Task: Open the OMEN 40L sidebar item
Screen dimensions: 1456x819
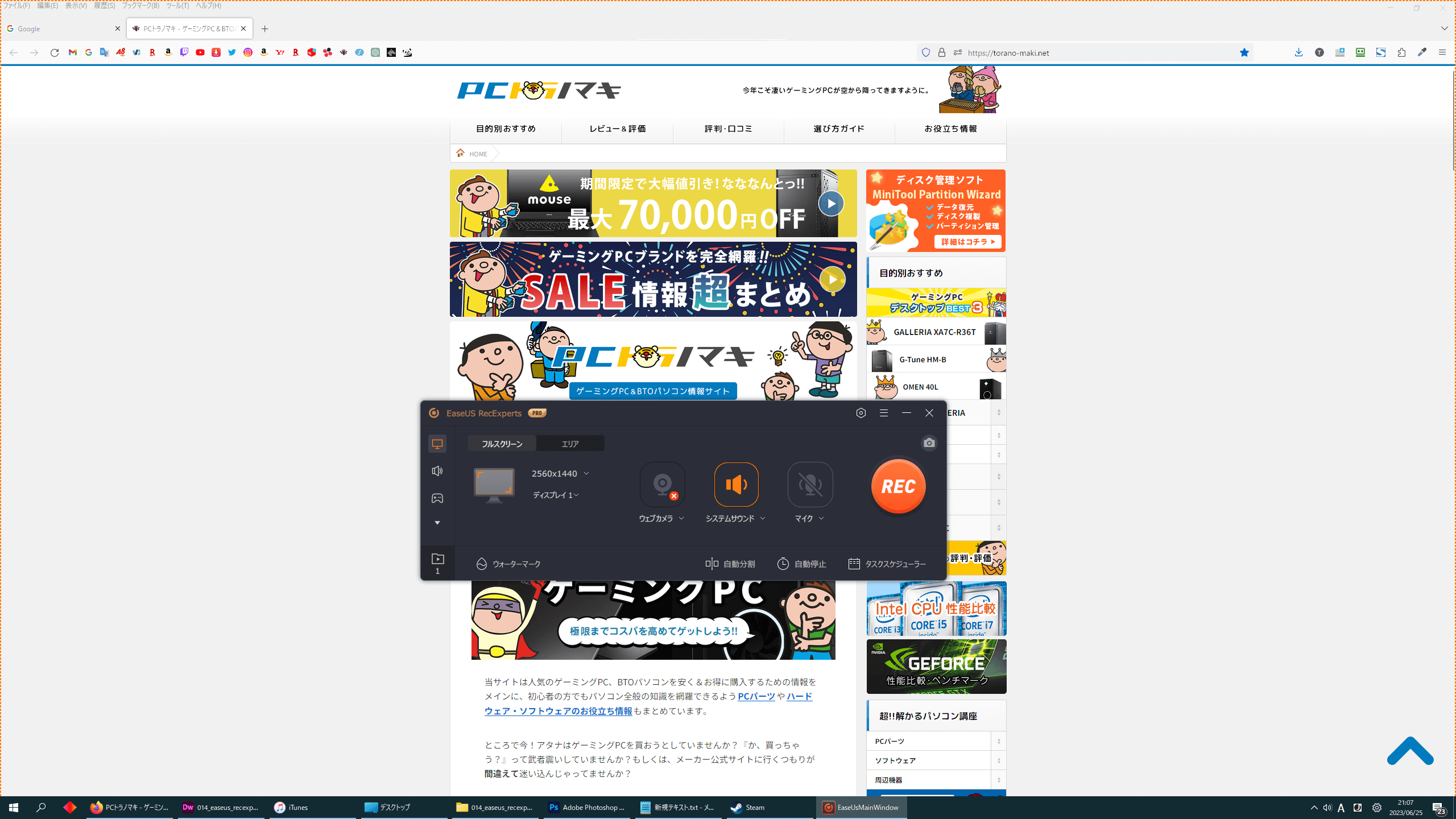Action: tap(936, 387)
